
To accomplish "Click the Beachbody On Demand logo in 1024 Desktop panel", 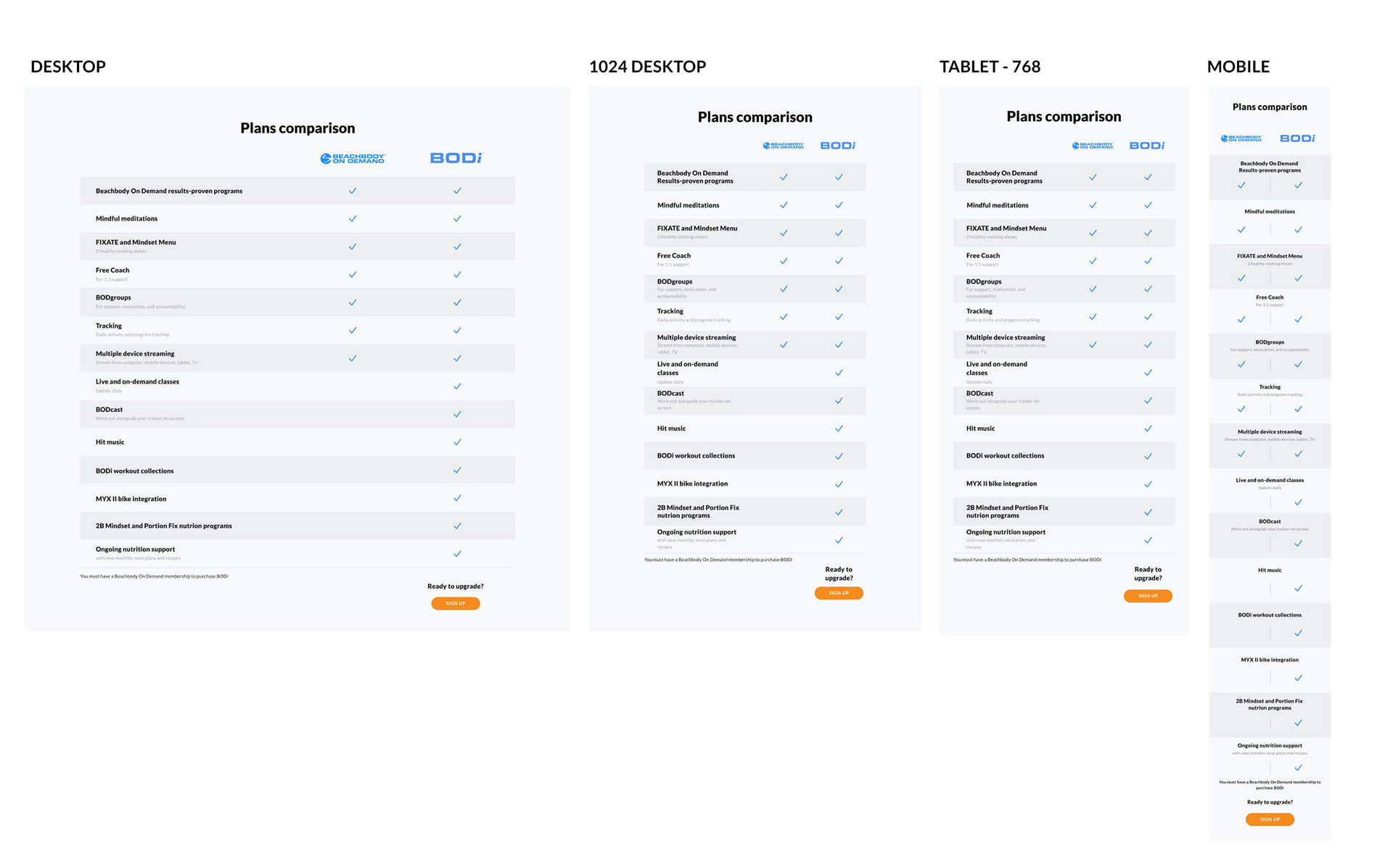I will pyautogui.click(x=784, y=146).
